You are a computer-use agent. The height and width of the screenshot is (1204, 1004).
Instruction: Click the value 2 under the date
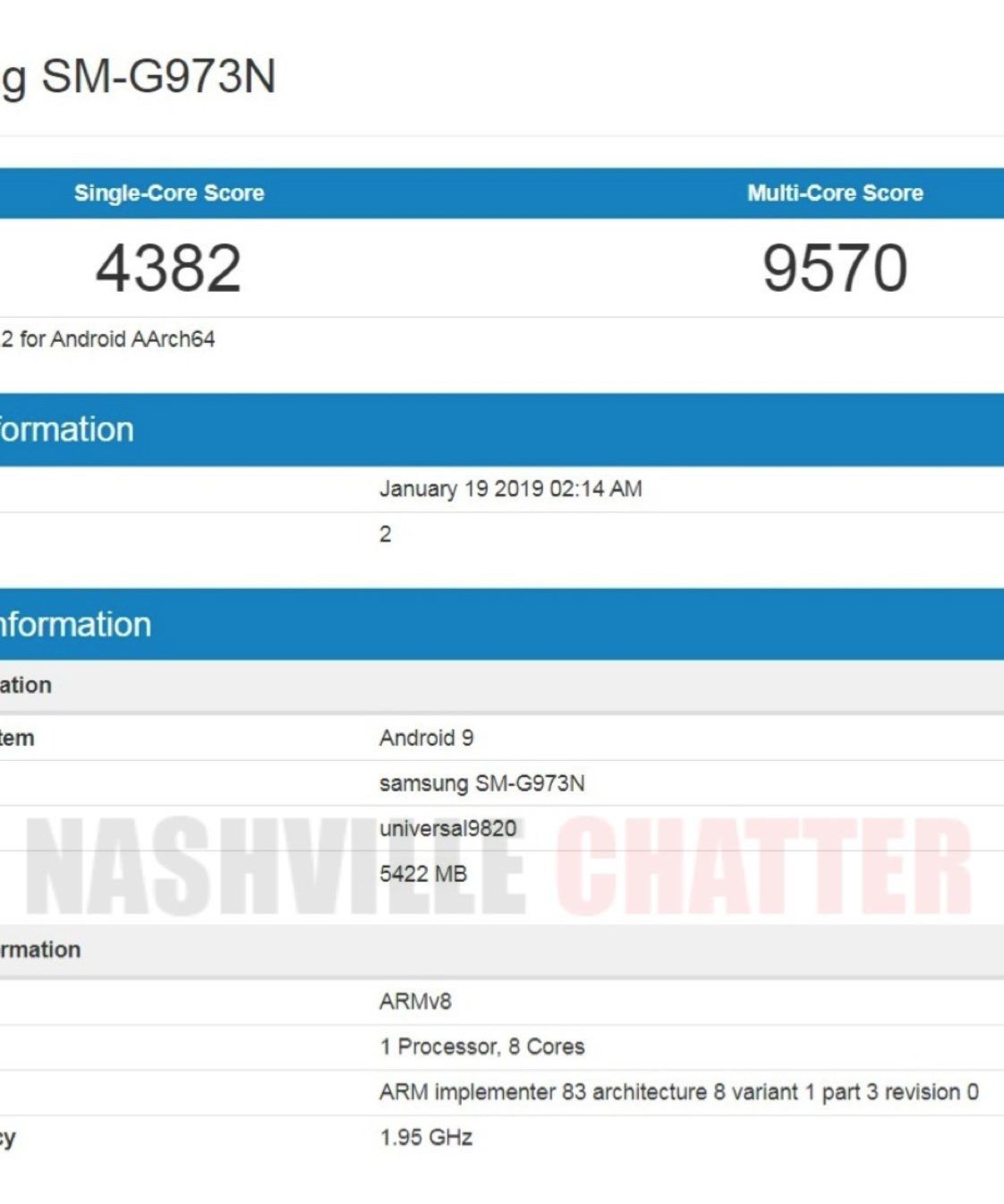(x=386, y=534)
